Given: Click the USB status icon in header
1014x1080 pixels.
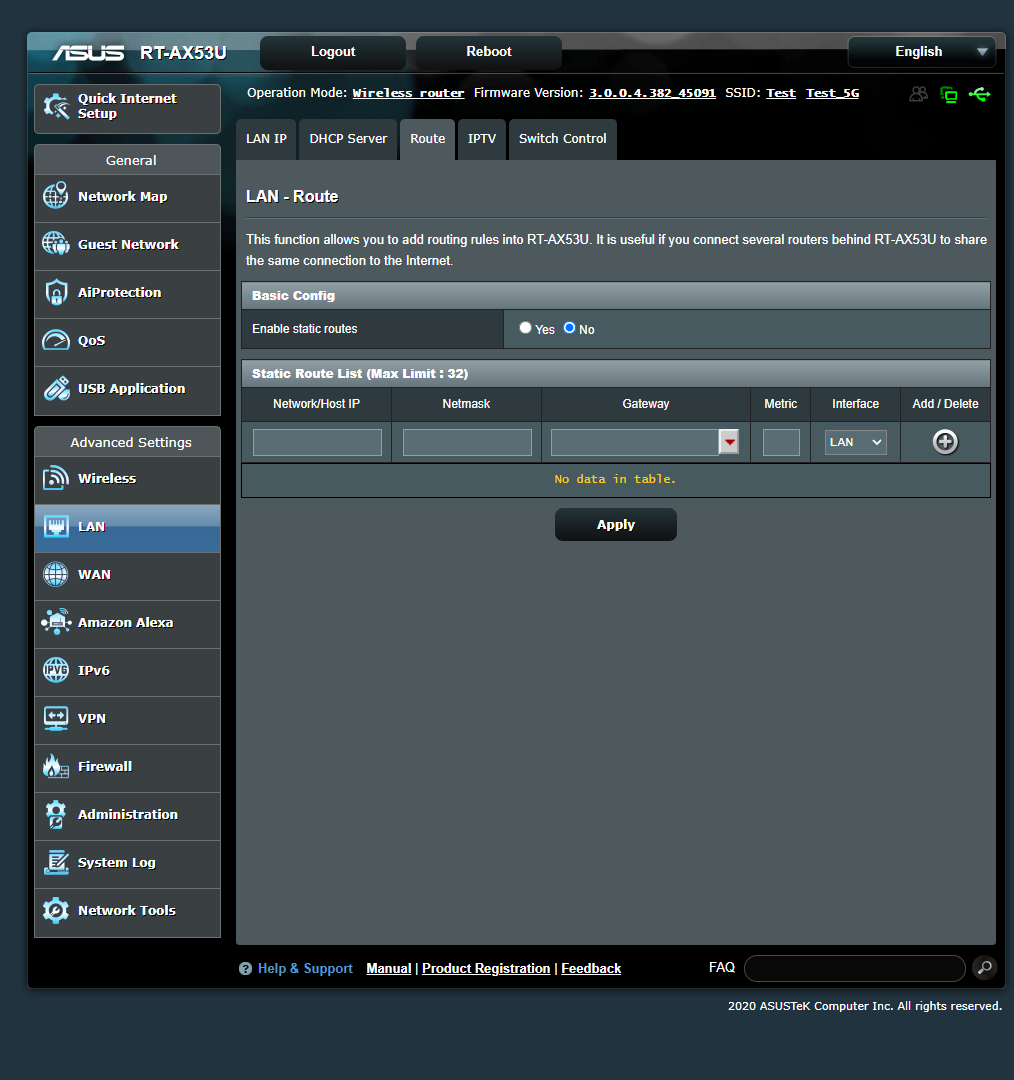Looking at the screenshot, I should coord(980,94).
